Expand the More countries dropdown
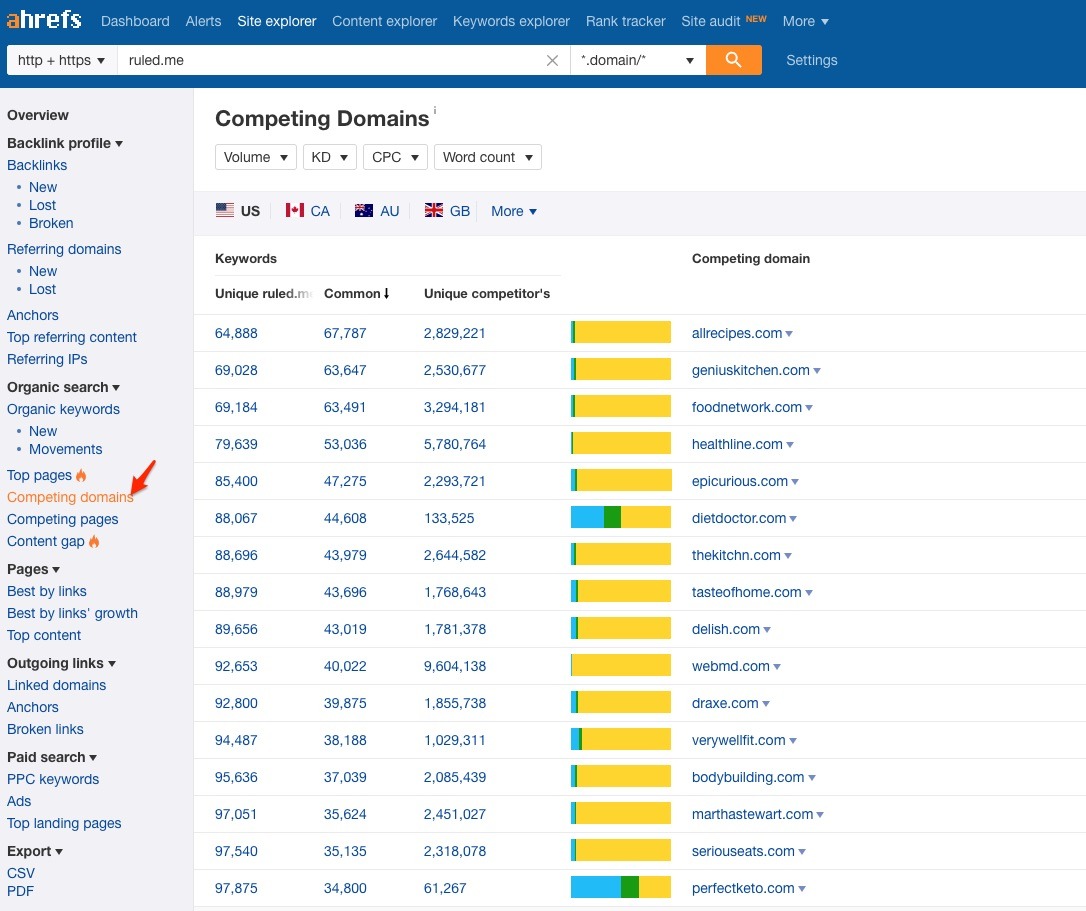The width and height of the screenshot is (1086, 911). click(x=513, y=211)
